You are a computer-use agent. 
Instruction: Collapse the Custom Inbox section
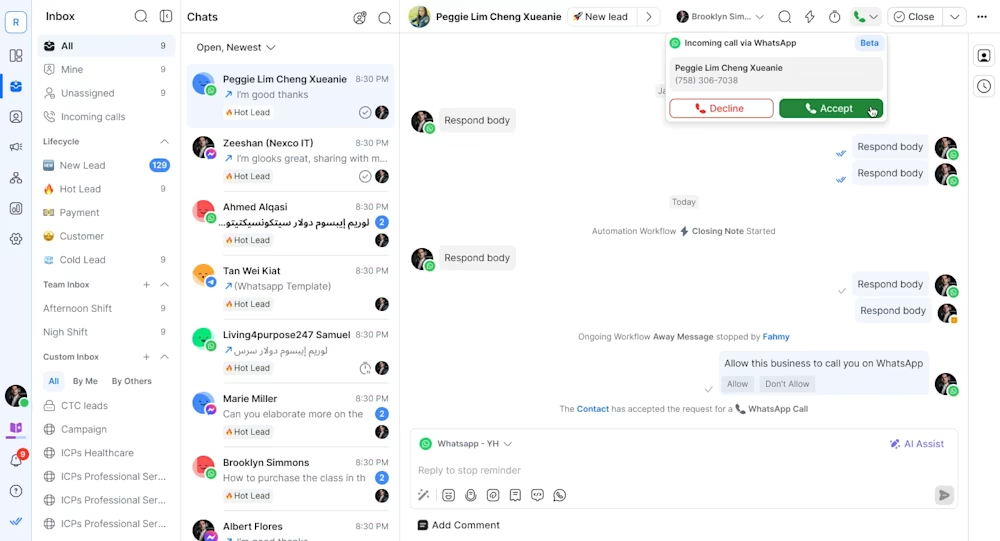[165, 357]
